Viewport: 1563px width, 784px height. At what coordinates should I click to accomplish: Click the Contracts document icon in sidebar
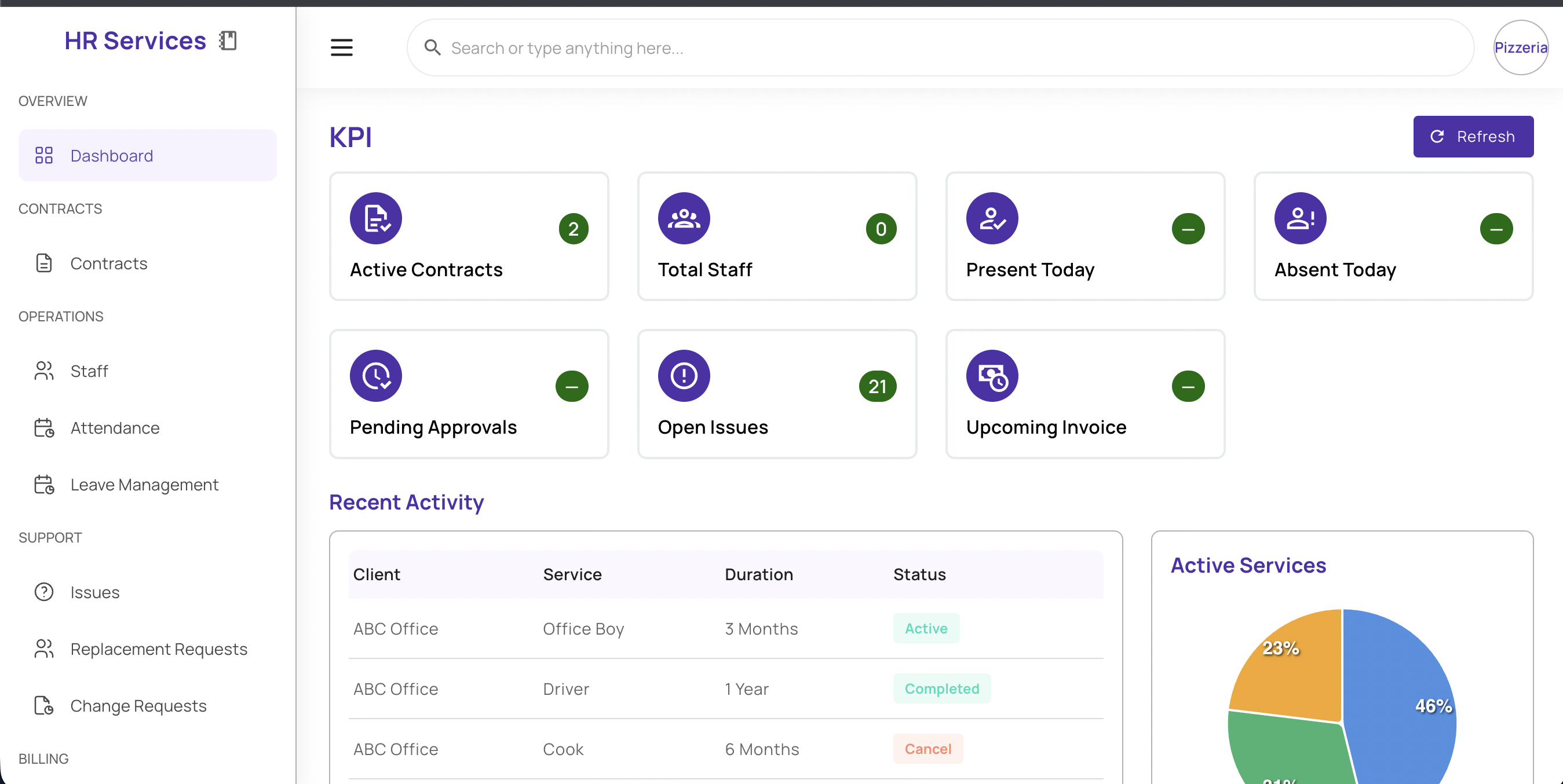[x=43, y=263]
